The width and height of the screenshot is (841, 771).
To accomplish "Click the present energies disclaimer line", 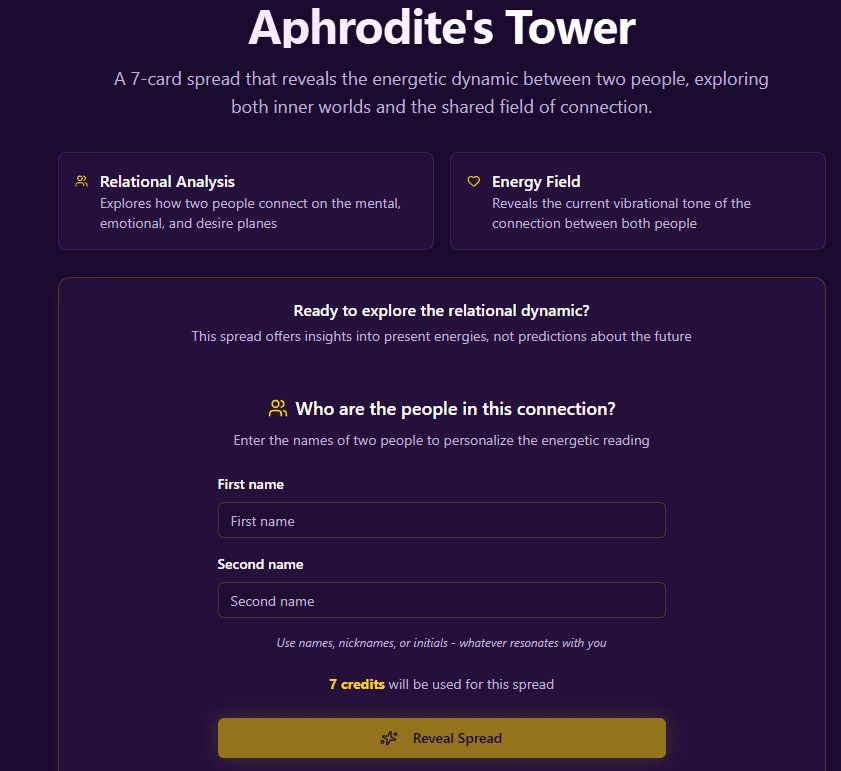I will click(441, 337).
